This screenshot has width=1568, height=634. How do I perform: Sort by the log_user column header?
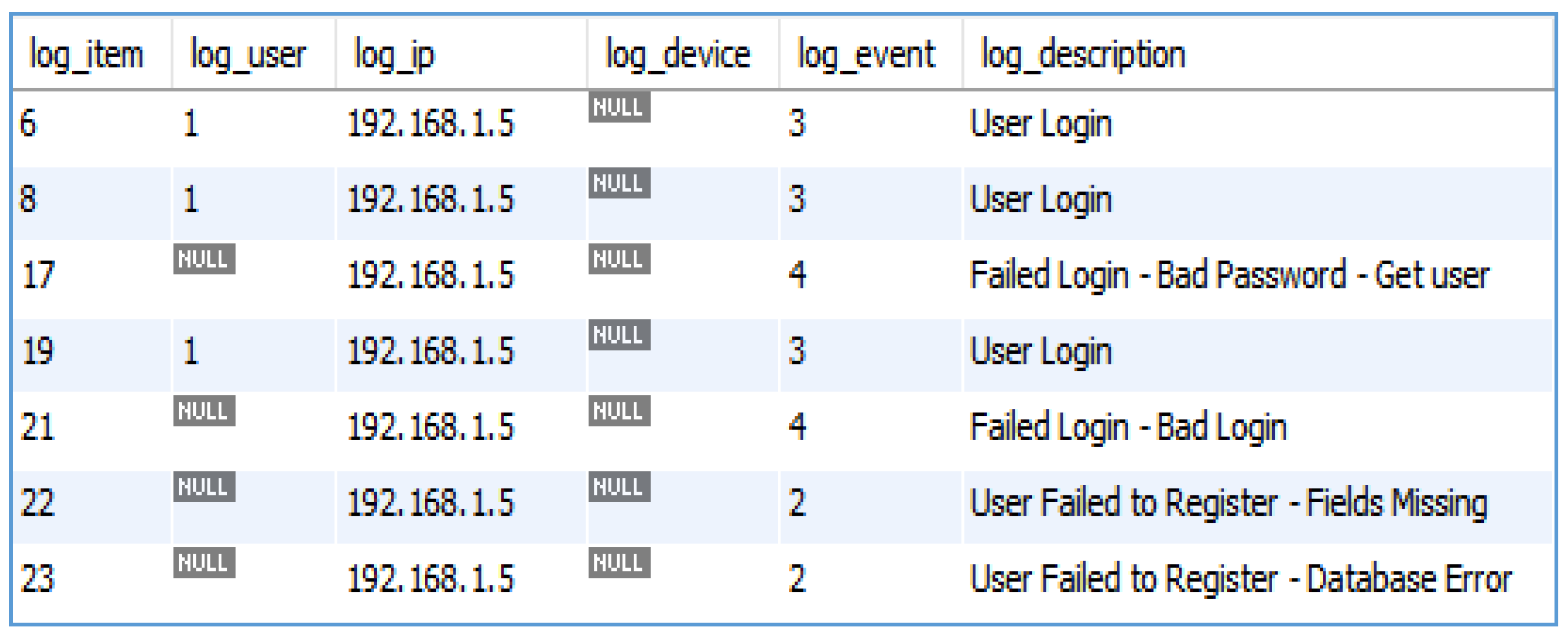pyautogui.click(x=248, y=55)
